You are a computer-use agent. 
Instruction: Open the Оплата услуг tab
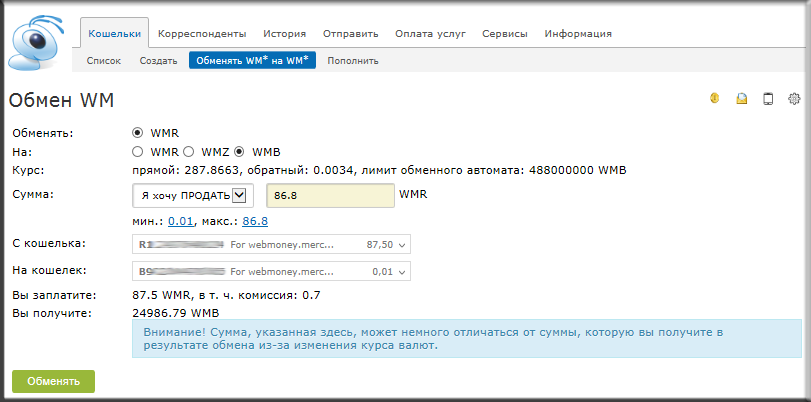pos(430,34)
